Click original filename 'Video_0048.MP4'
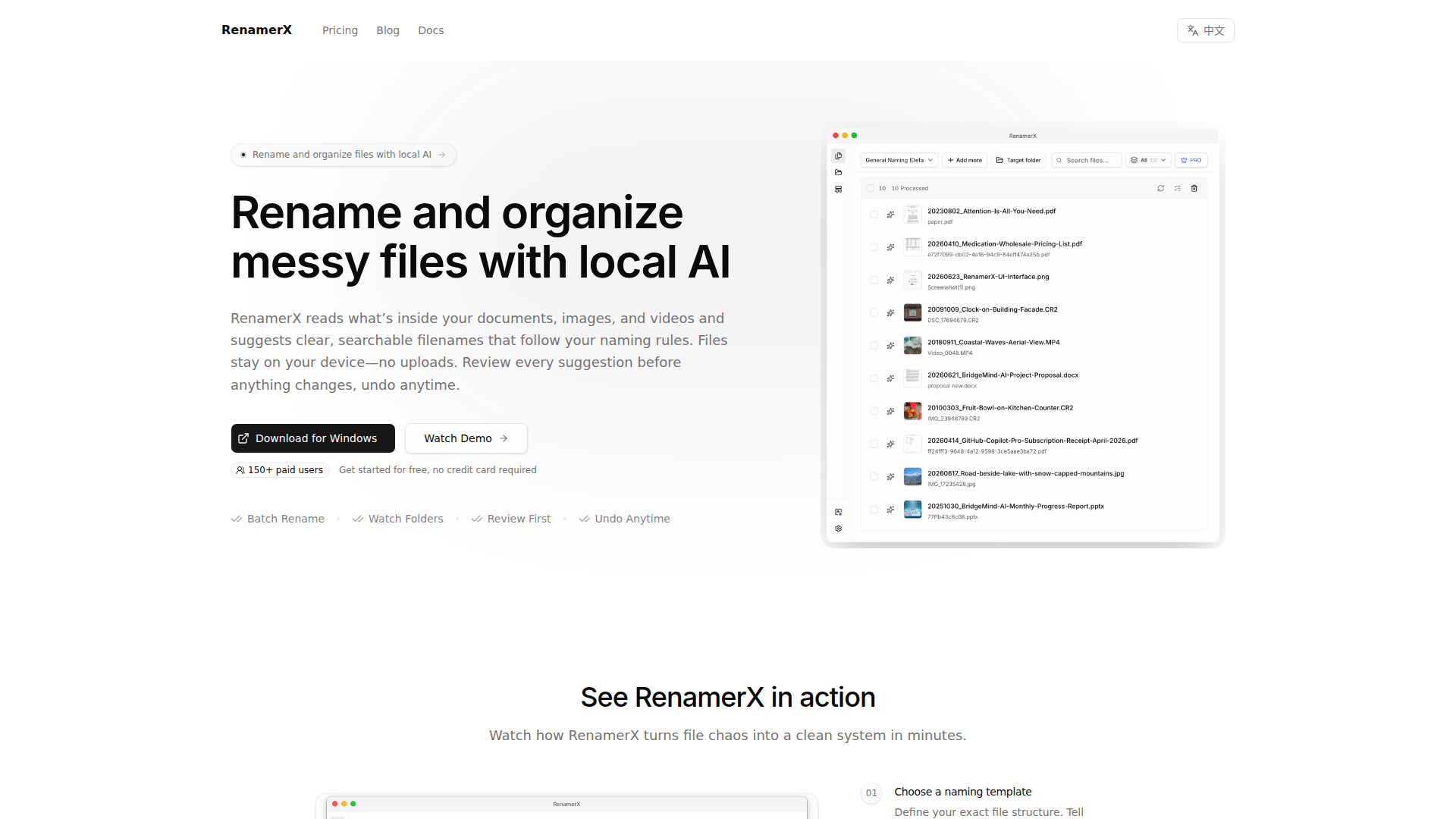This screenshot has width=1456, height=819. pos(949,353)
